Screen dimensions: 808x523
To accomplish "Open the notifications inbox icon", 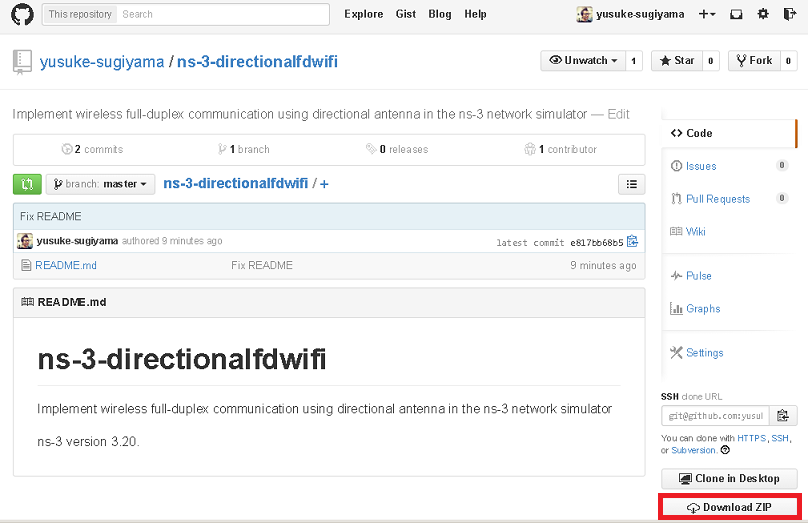I will click(736, 14).
